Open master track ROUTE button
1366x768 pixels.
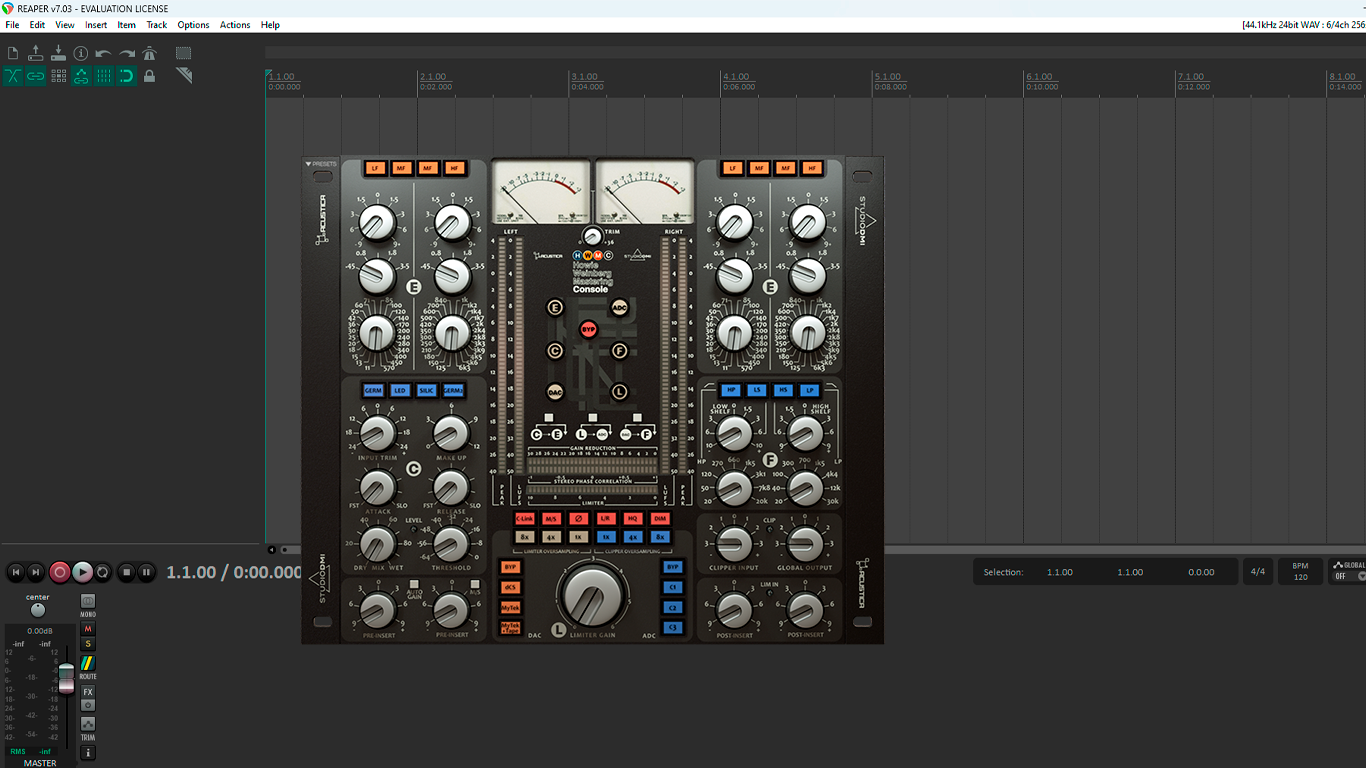click(88, 663)
